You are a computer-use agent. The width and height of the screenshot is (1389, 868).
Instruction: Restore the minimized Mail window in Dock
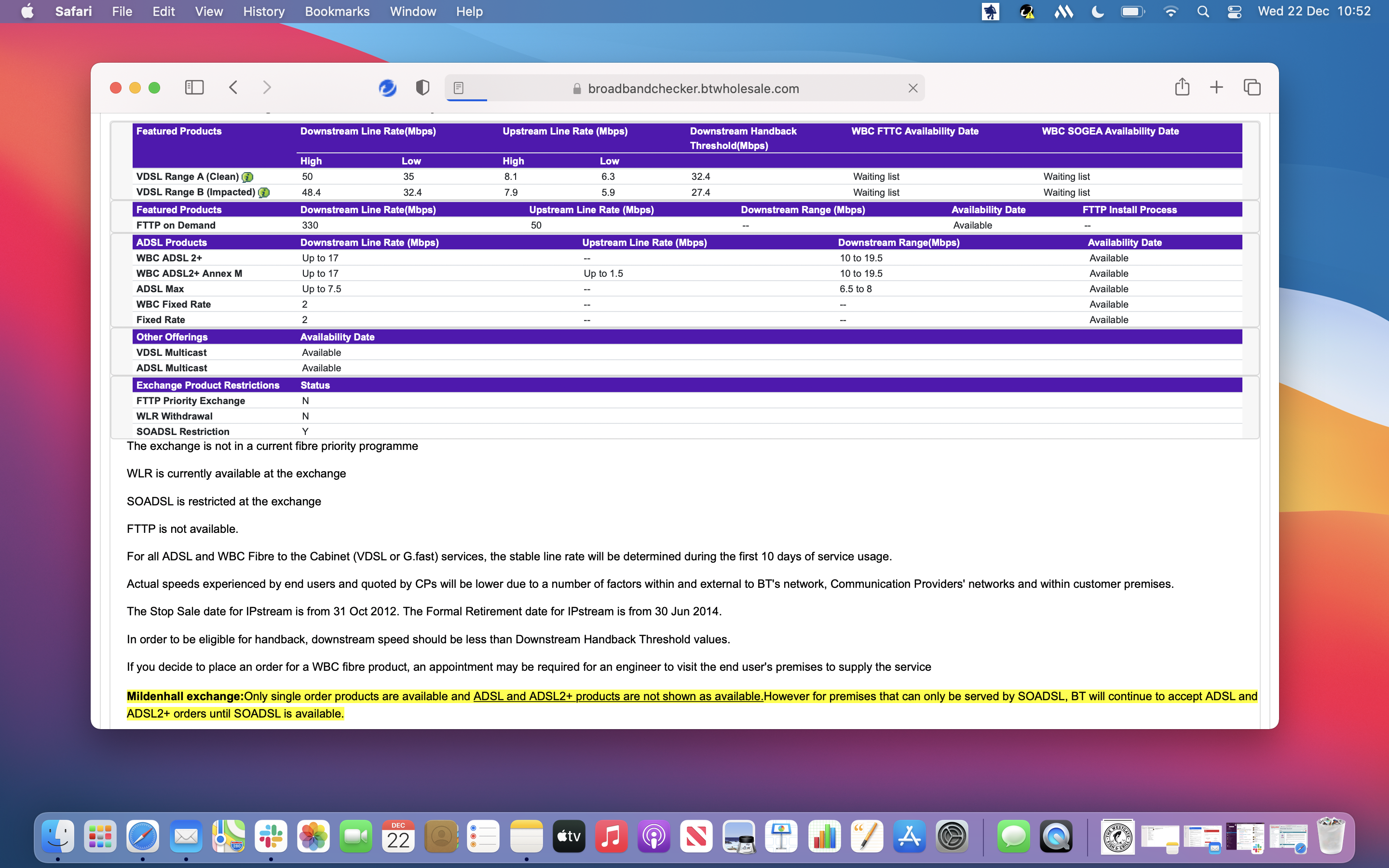[1203, 838]
